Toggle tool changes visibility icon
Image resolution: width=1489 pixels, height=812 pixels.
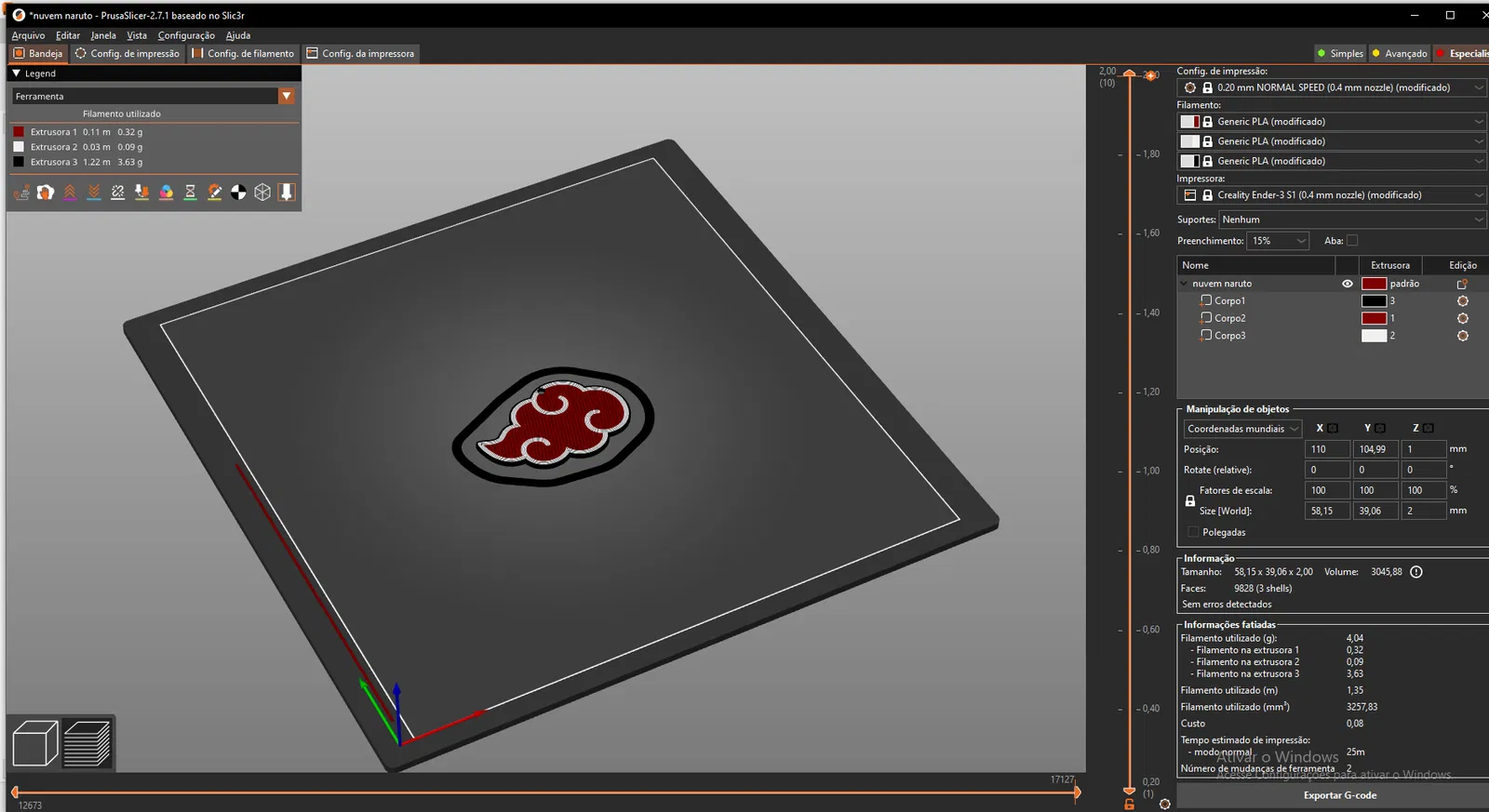pos(142,192)
